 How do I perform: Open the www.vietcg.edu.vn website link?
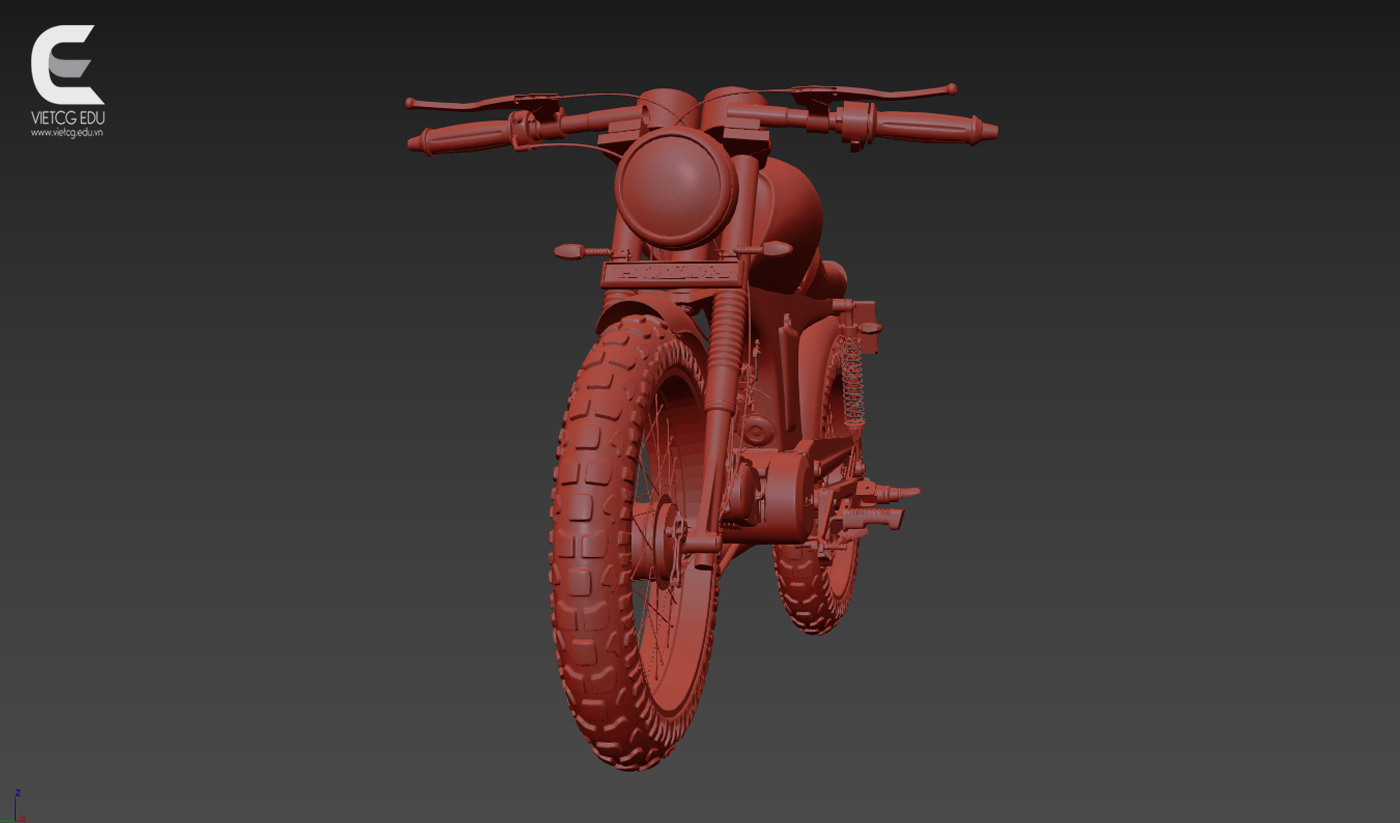click(x=66, y=132)
